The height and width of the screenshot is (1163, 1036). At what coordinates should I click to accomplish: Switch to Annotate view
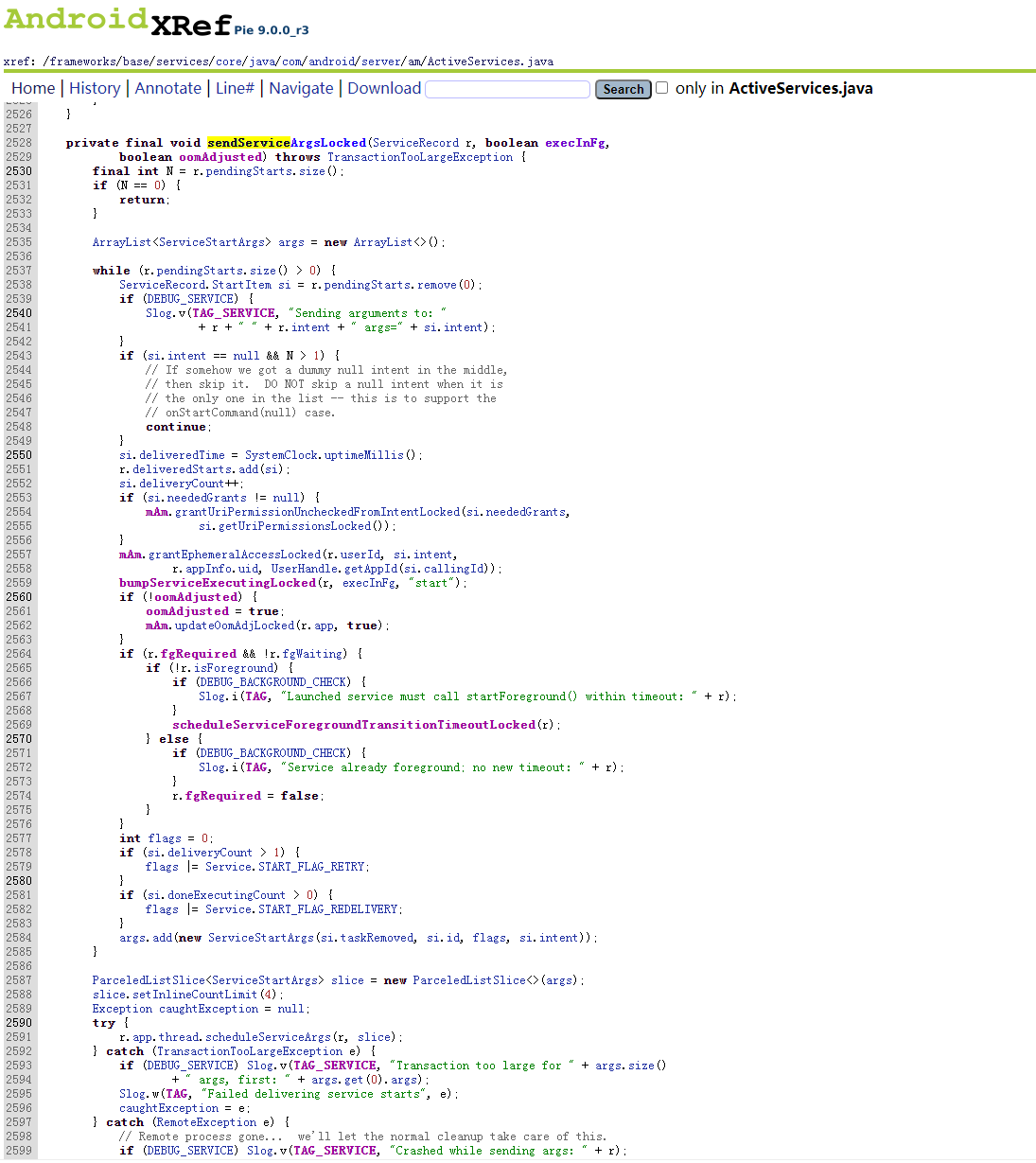(x=168, y=88)
